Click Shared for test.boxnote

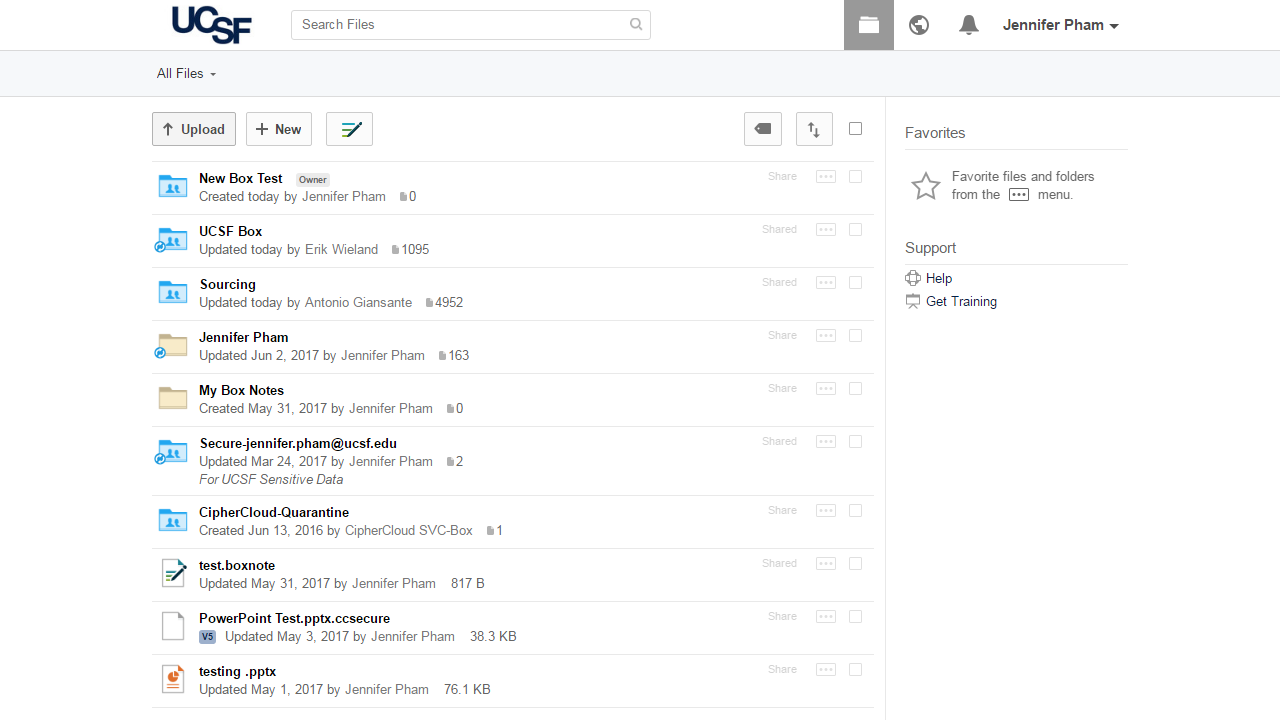pyautogui.click(x=779, y=564)
